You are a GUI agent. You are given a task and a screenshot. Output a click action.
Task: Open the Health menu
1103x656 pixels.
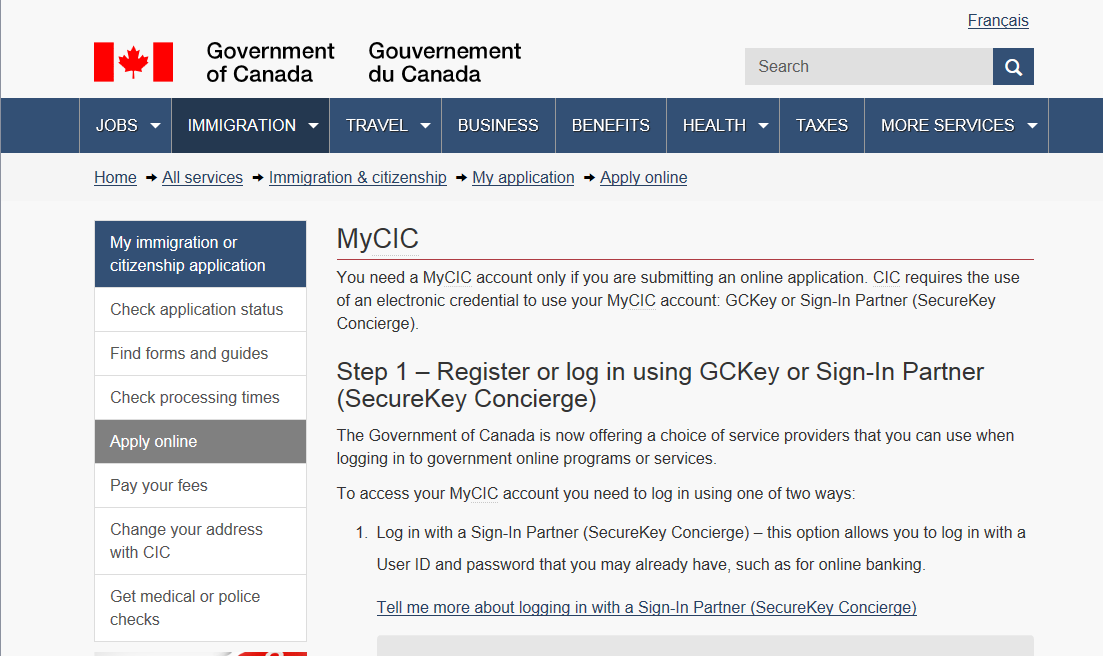[x=722, y=125]
